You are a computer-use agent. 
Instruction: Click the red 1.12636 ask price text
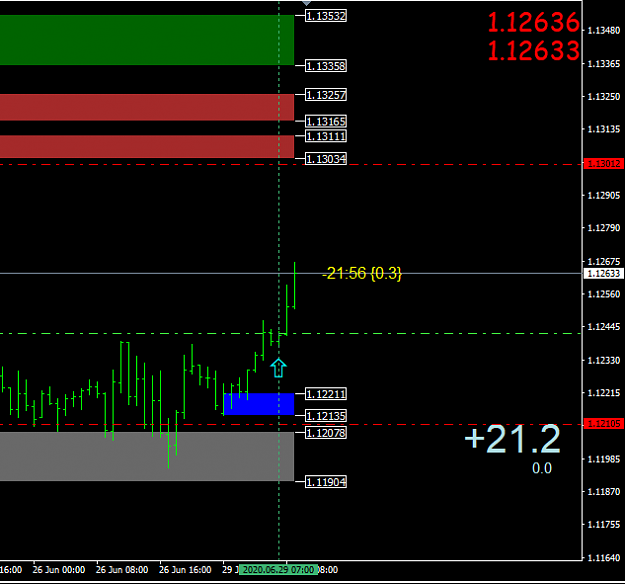[533, 22]
